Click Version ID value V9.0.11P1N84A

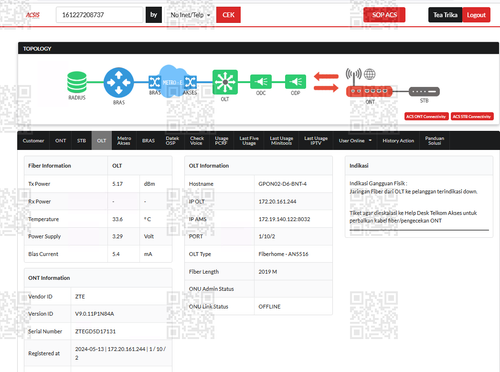point(94,314)
